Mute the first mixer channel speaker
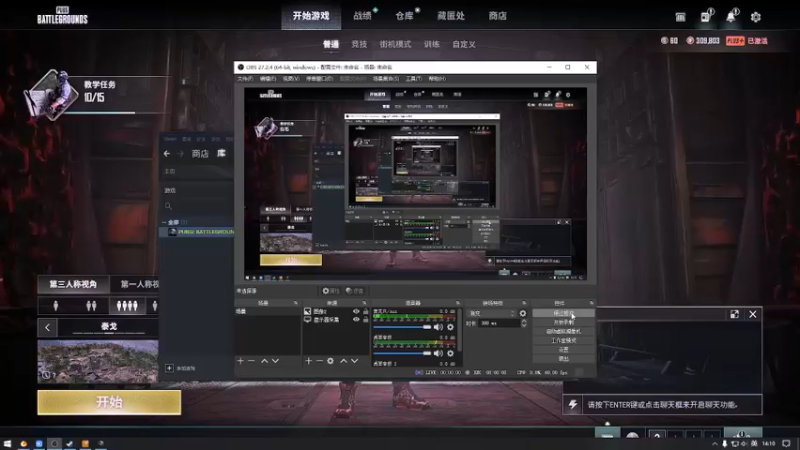The height and width of the screenshot is (450, 800). point(438,327)
